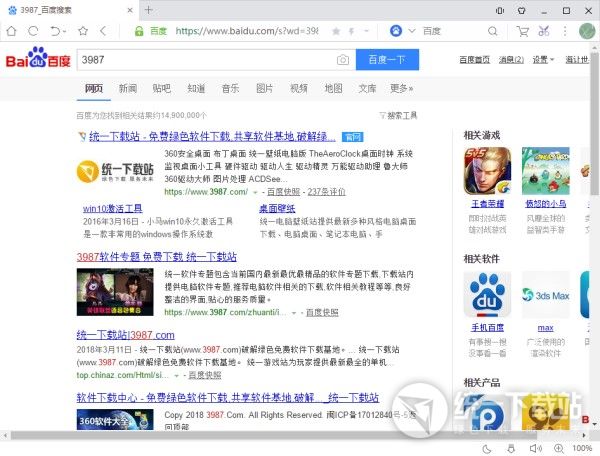Image resolution: width=600 pixels, height=456 pixels.
Task: Mute sound via the status bar speaker icon
Action: coord(534,448)
